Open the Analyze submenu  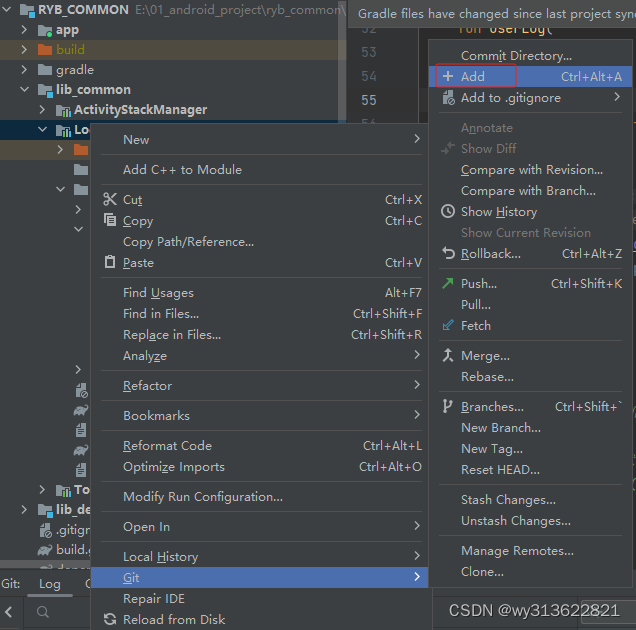(x=261, y=355)
